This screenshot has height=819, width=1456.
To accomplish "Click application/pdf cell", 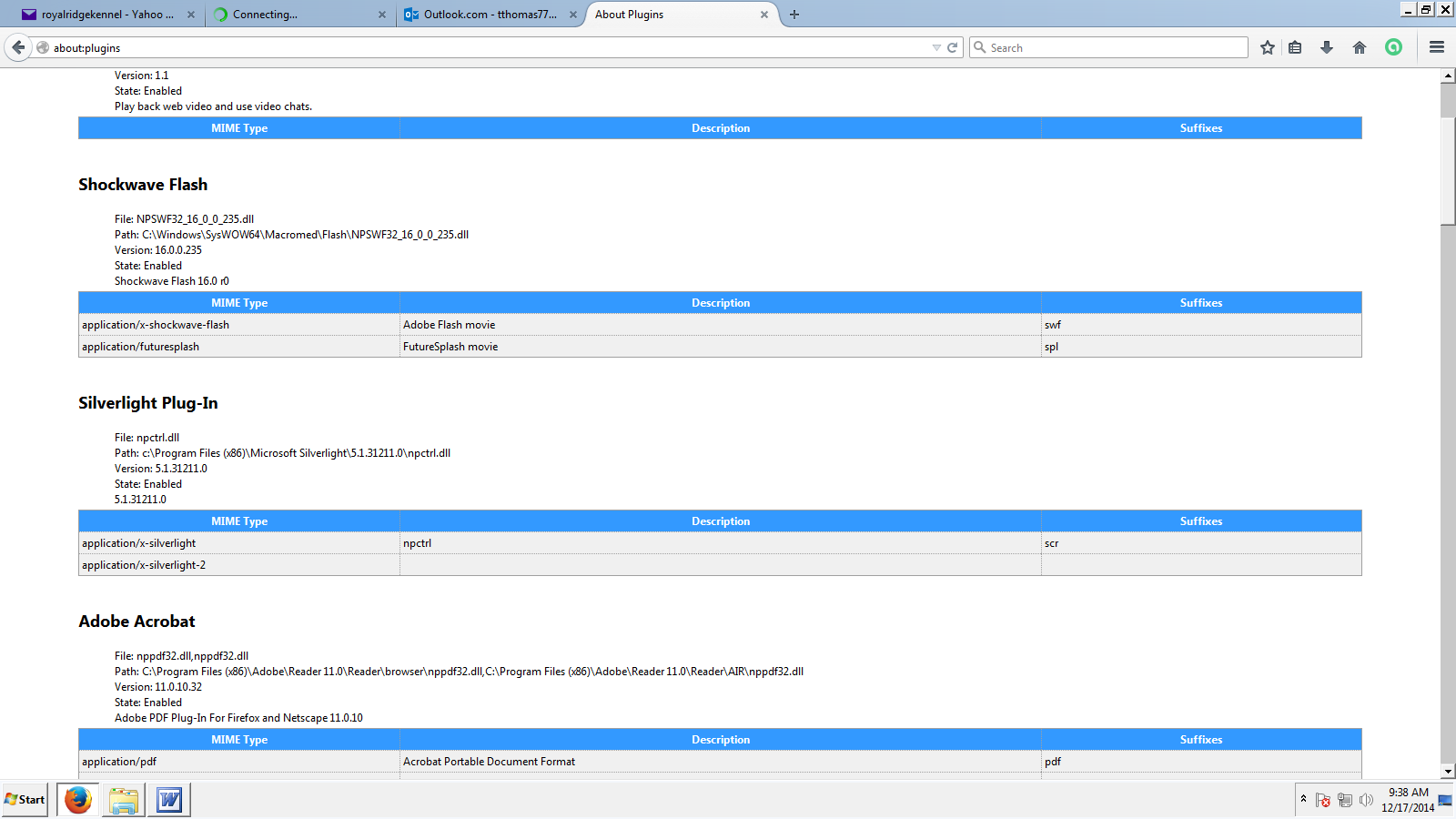I will (x=239, y=762).
